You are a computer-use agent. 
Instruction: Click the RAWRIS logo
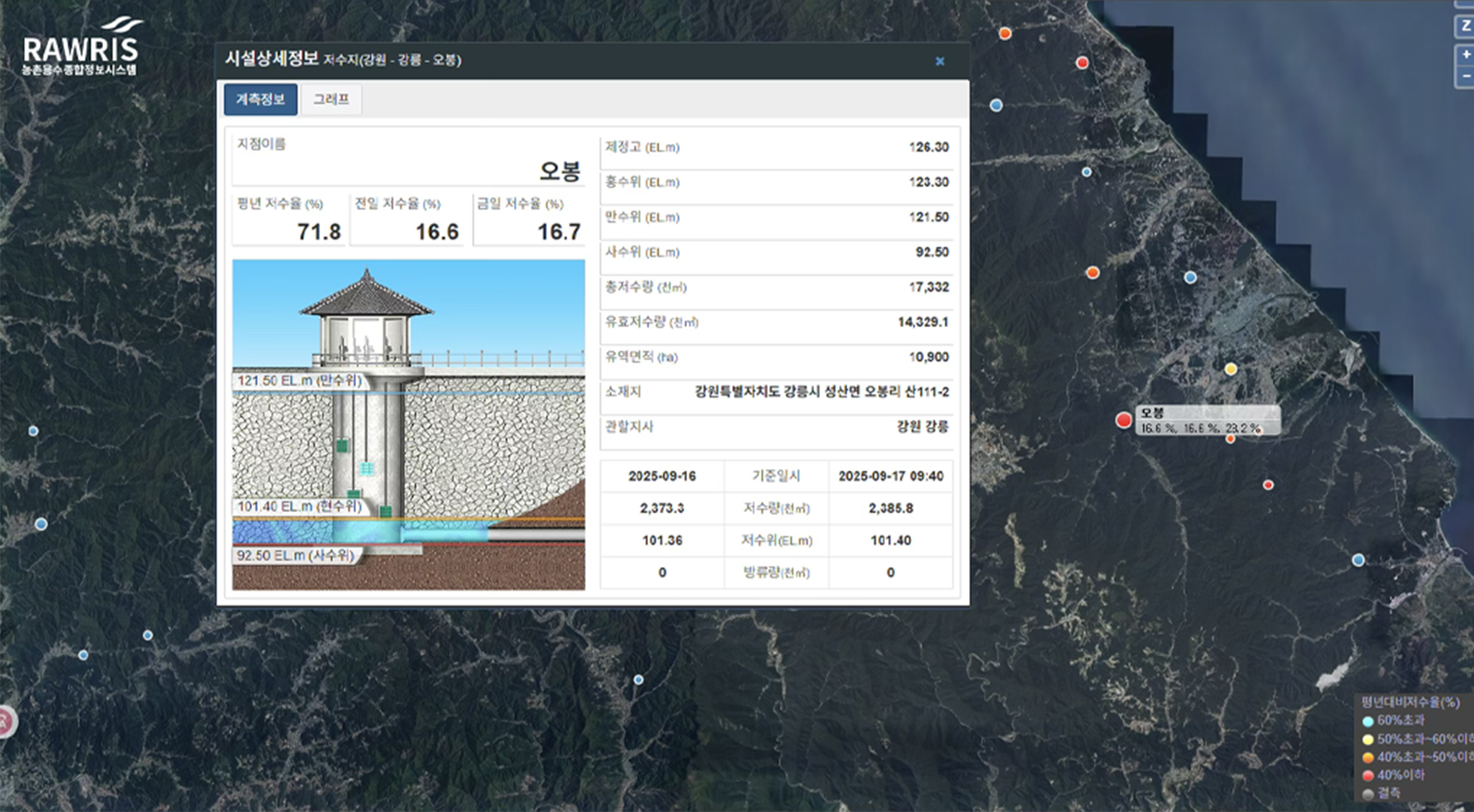click(81, 47)
